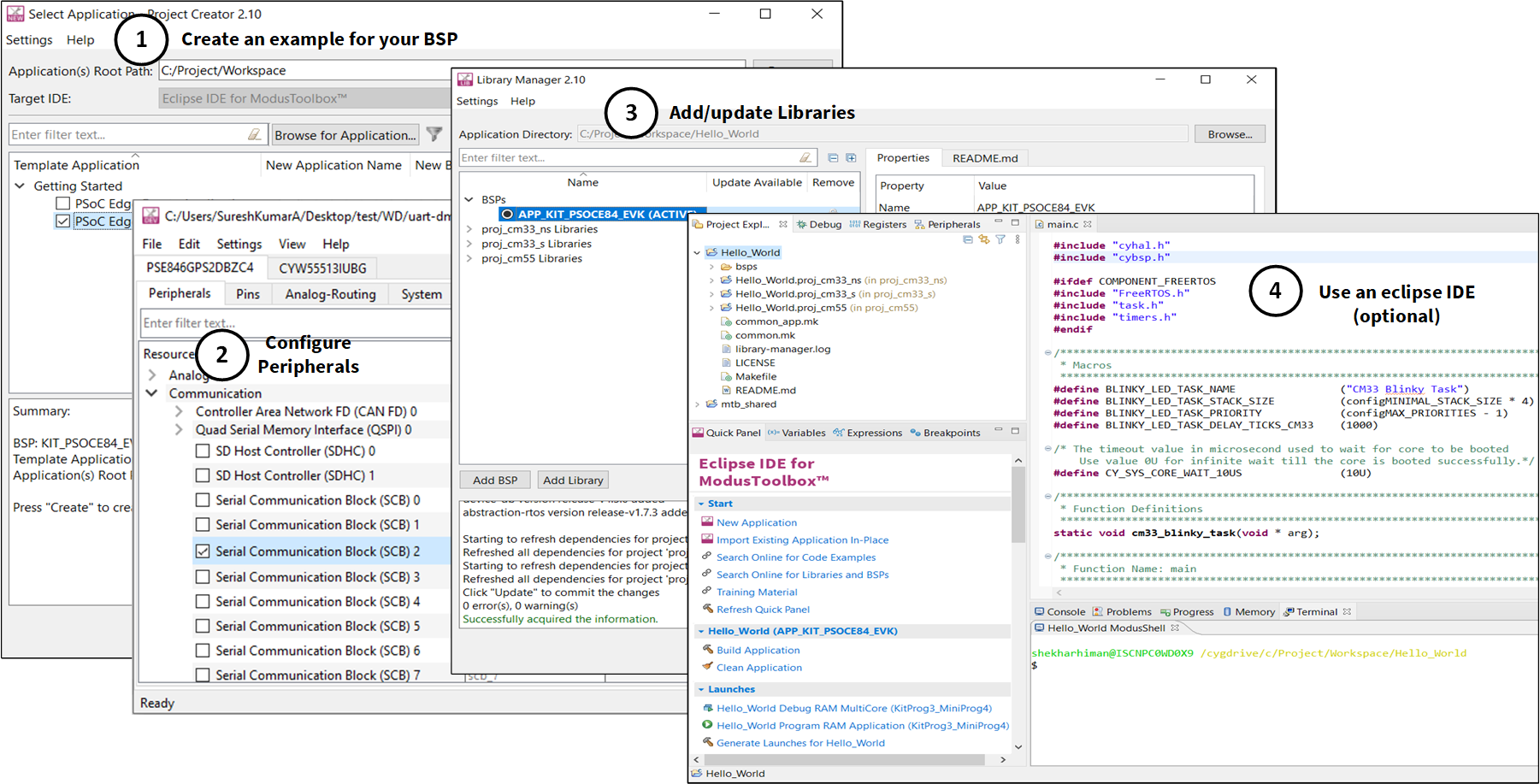Screen dimensions: 1540x784
Task: Uncheck Serial Communication Block (SCB) 2
Action: (x=203, y=551)
